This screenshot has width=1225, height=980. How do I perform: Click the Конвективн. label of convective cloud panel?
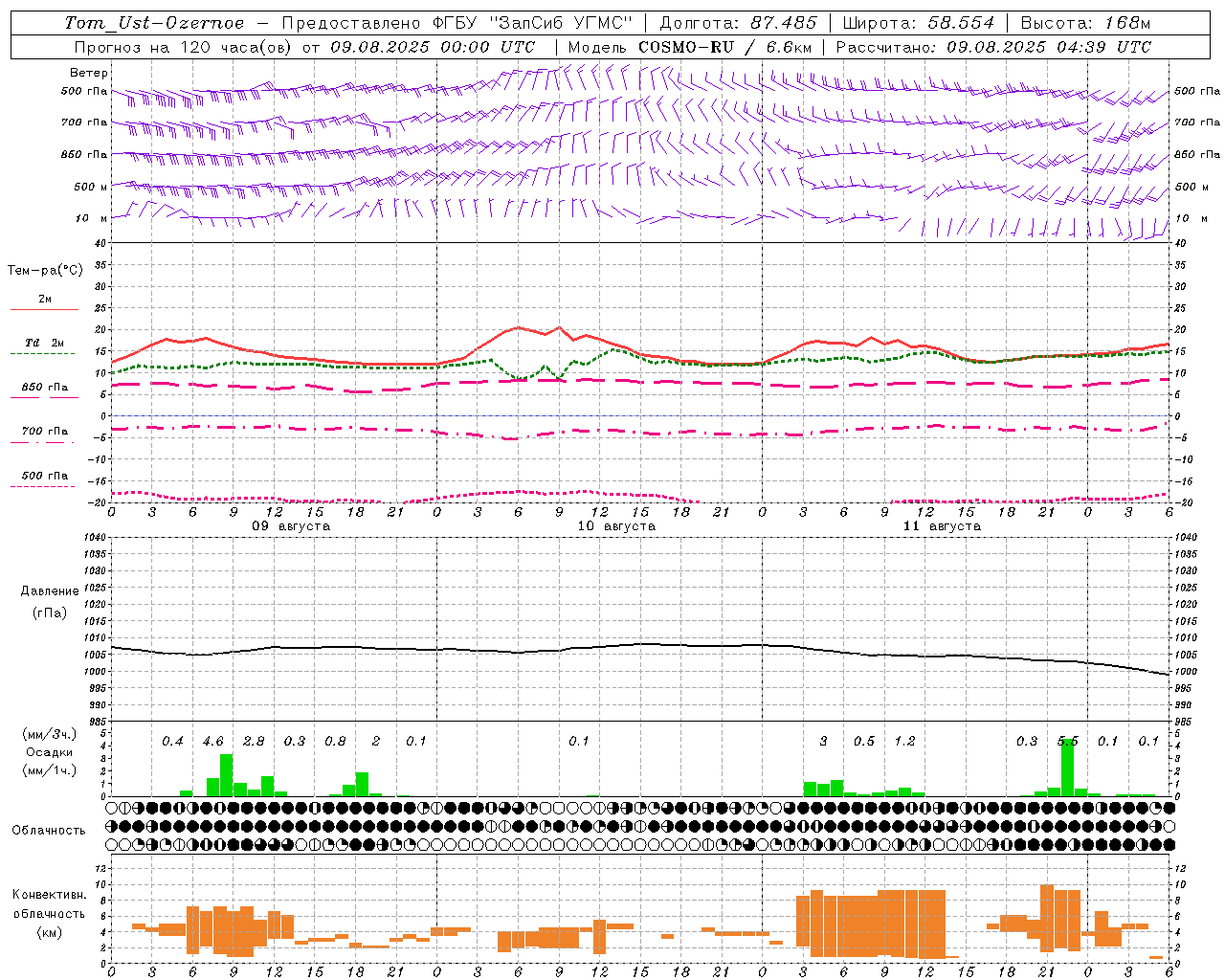(49, 895)
